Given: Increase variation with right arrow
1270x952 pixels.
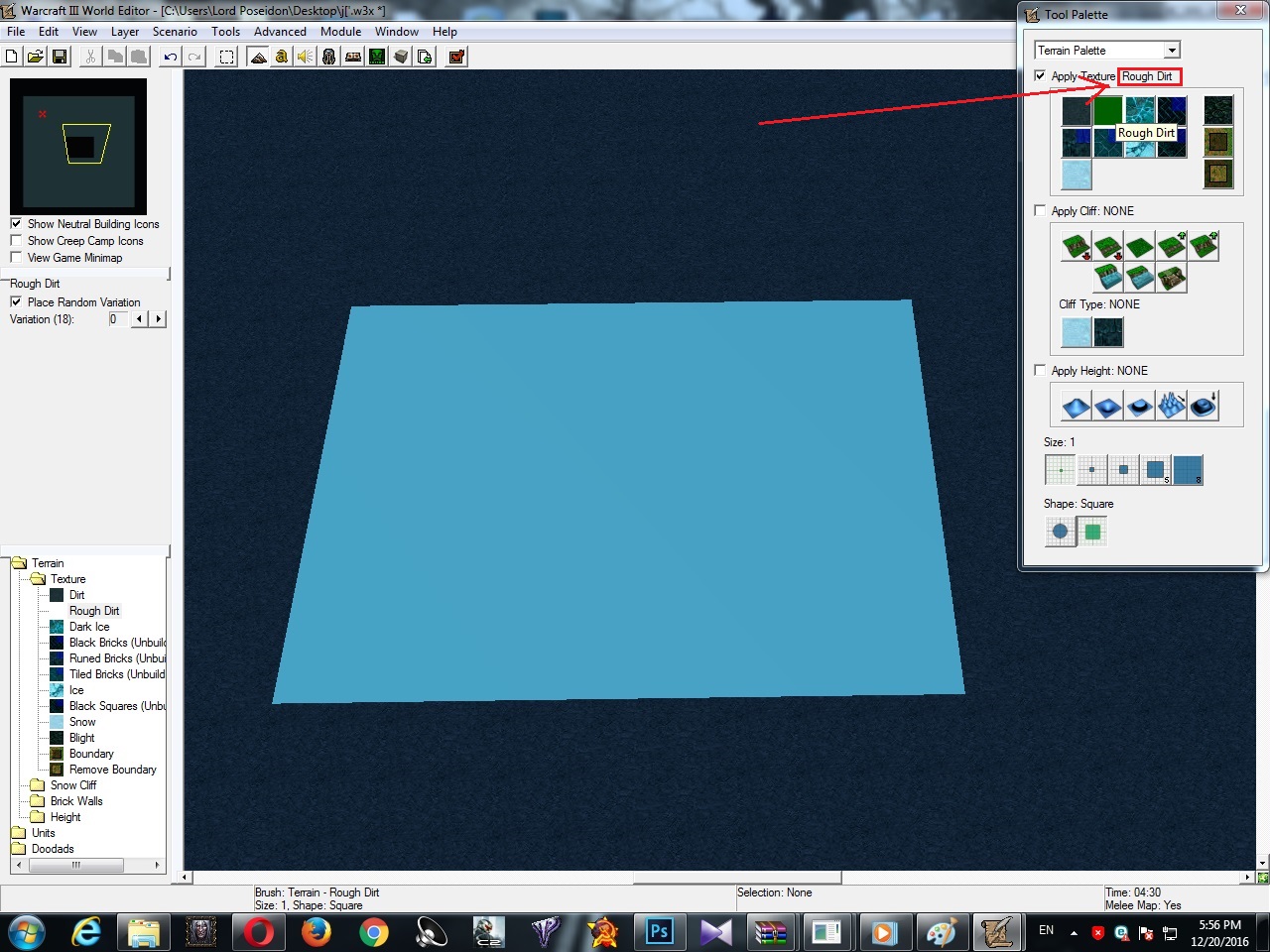Looking at the screenshot, I should [158, 319].
